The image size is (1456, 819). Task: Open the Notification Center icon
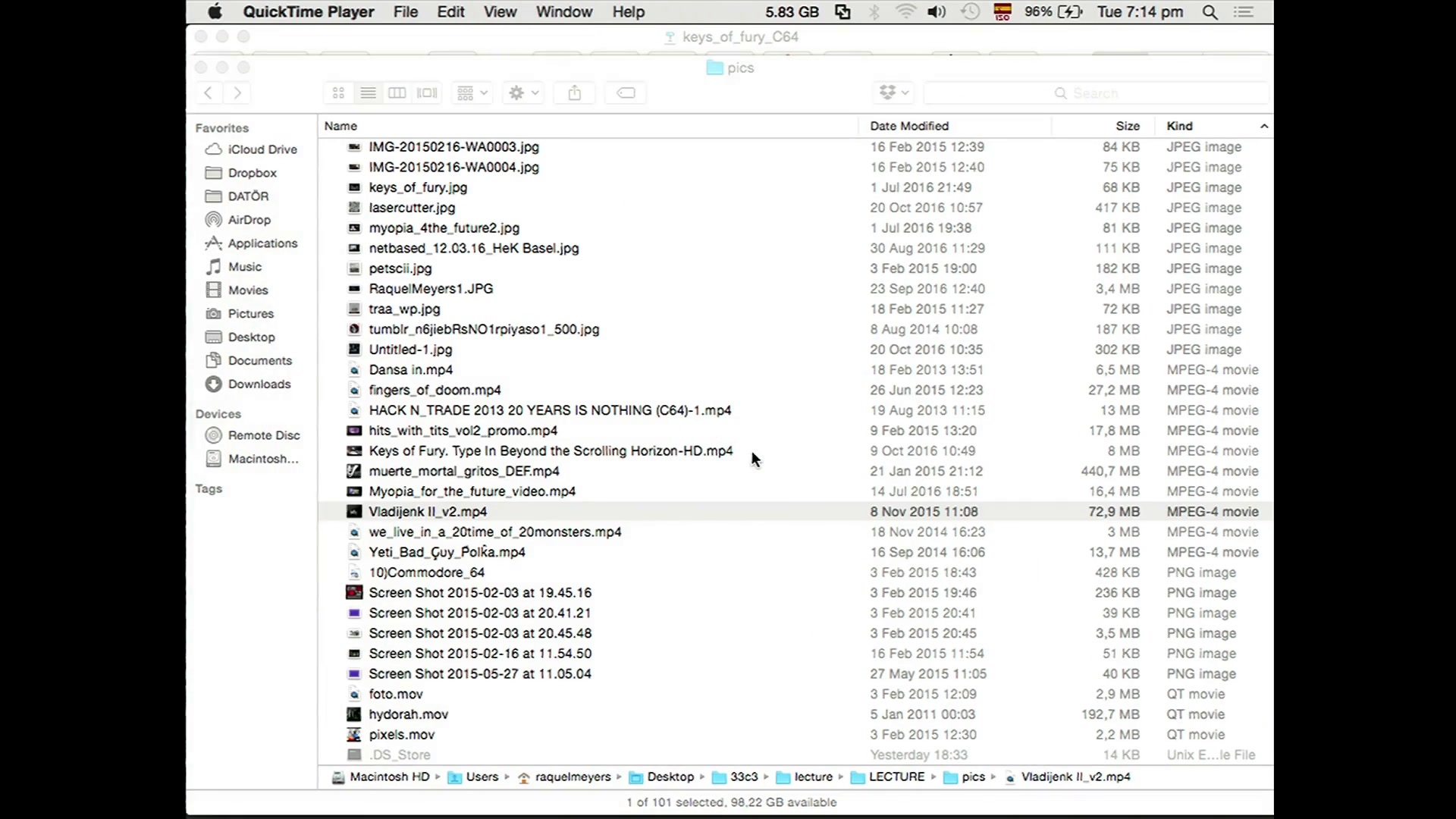tap(1244, 12)
